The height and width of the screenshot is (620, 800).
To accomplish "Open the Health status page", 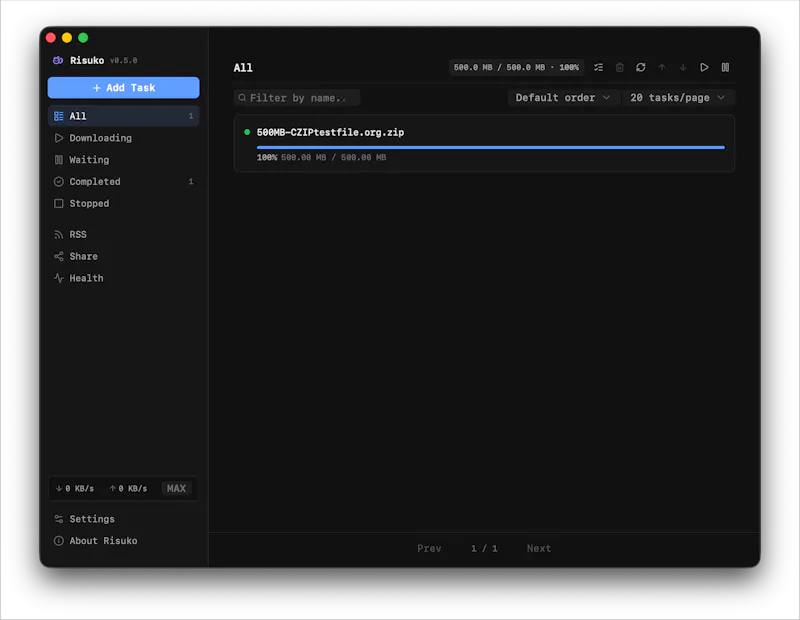I will pos(123,278).
